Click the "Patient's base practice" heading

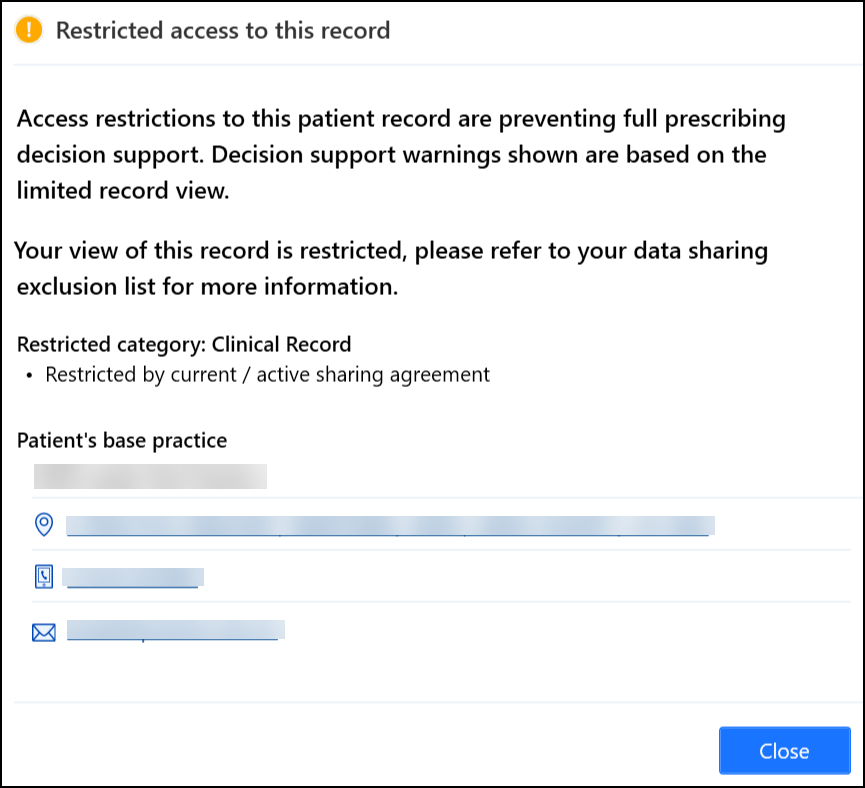(122, 440)
